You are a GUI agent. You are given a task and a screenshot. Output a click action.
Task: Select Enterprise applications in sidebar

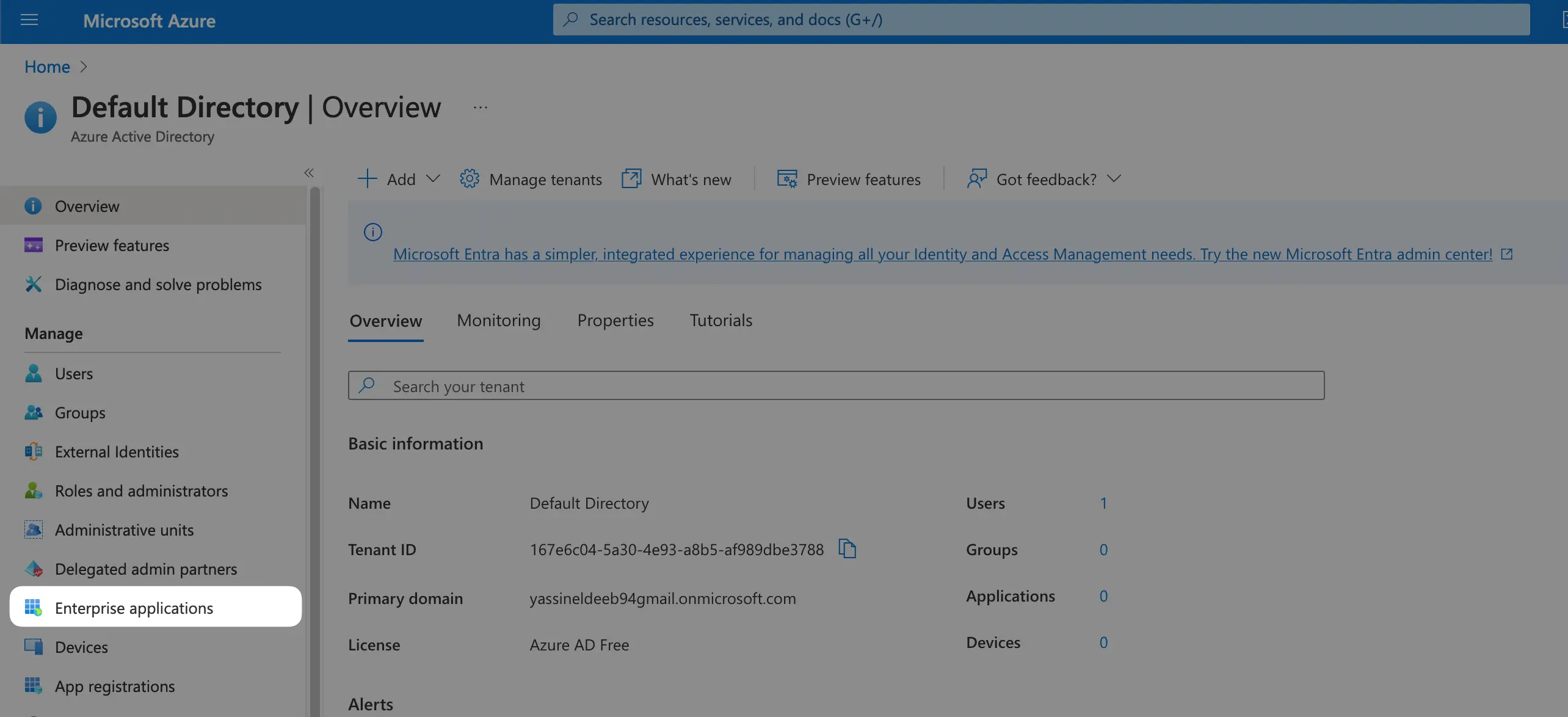134,607
